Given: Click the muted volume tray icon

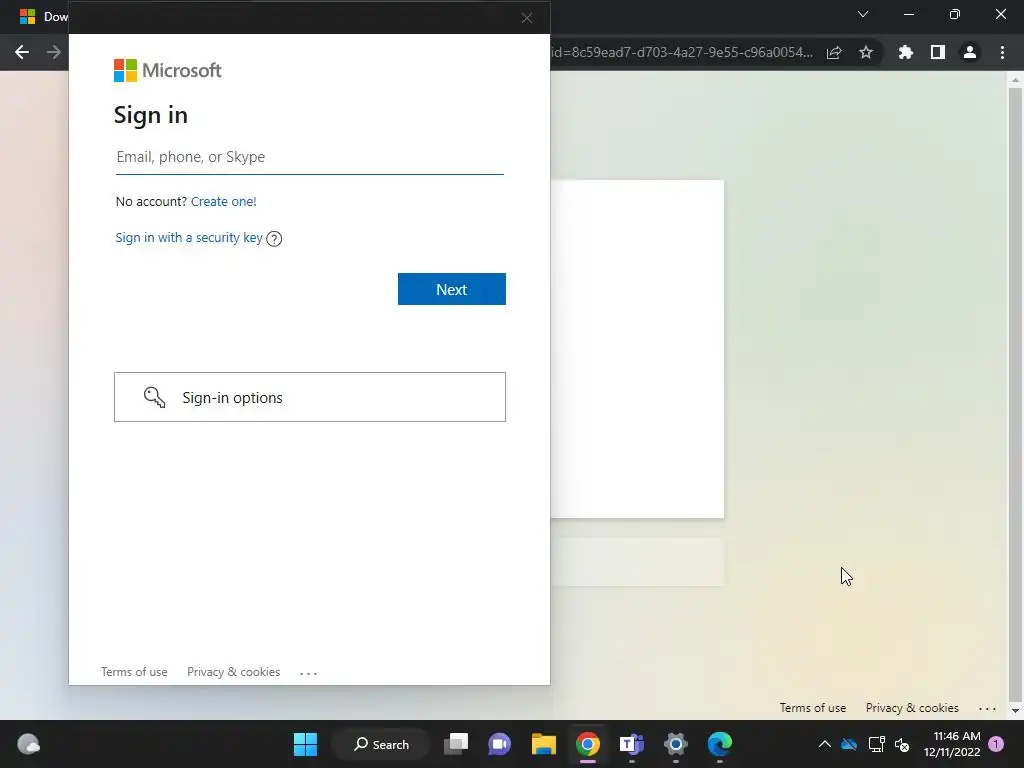Looking at the screenshot, I should 902,744.
